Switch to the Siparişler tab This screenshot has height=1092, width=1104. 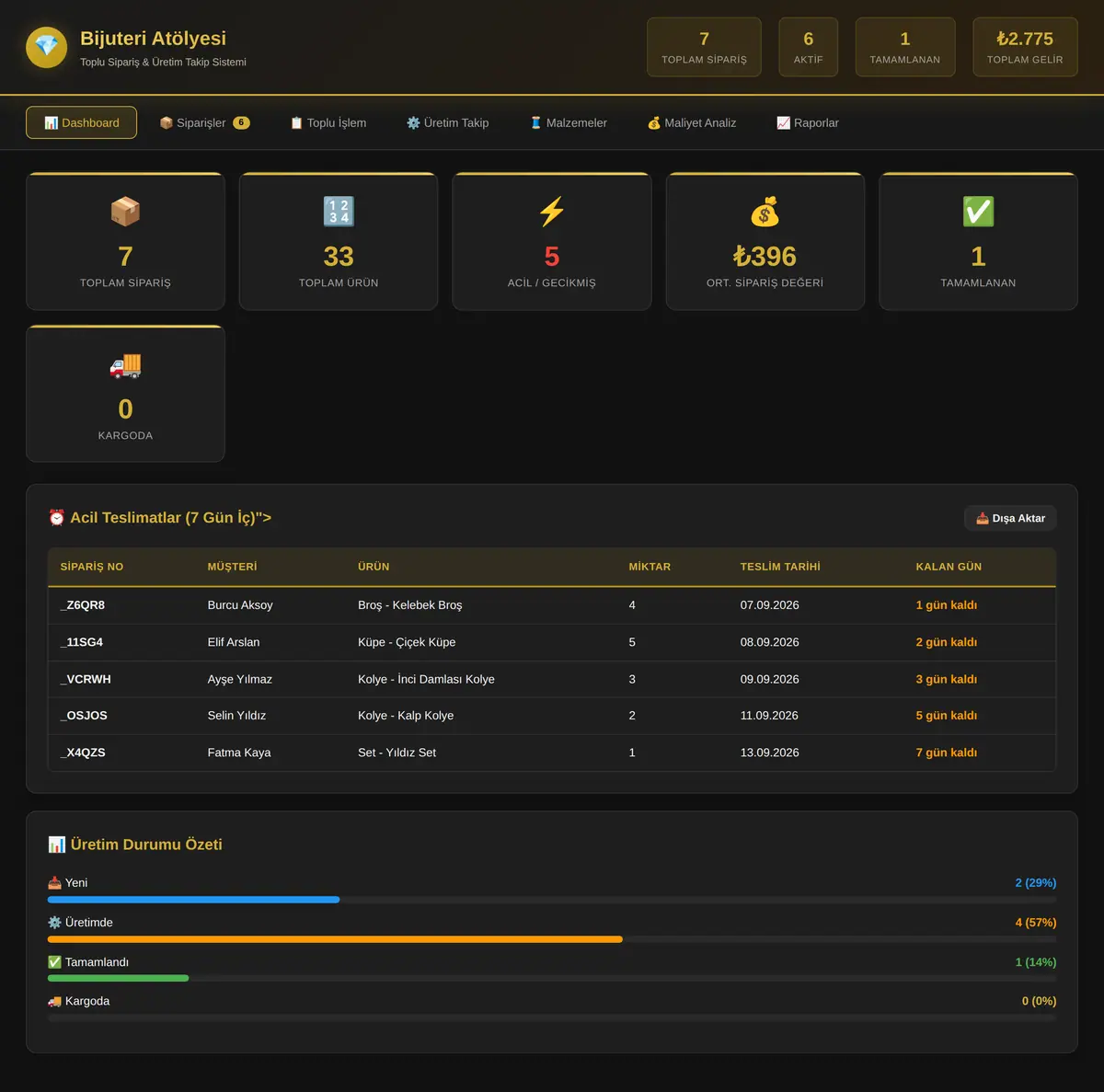pos(204,122)
